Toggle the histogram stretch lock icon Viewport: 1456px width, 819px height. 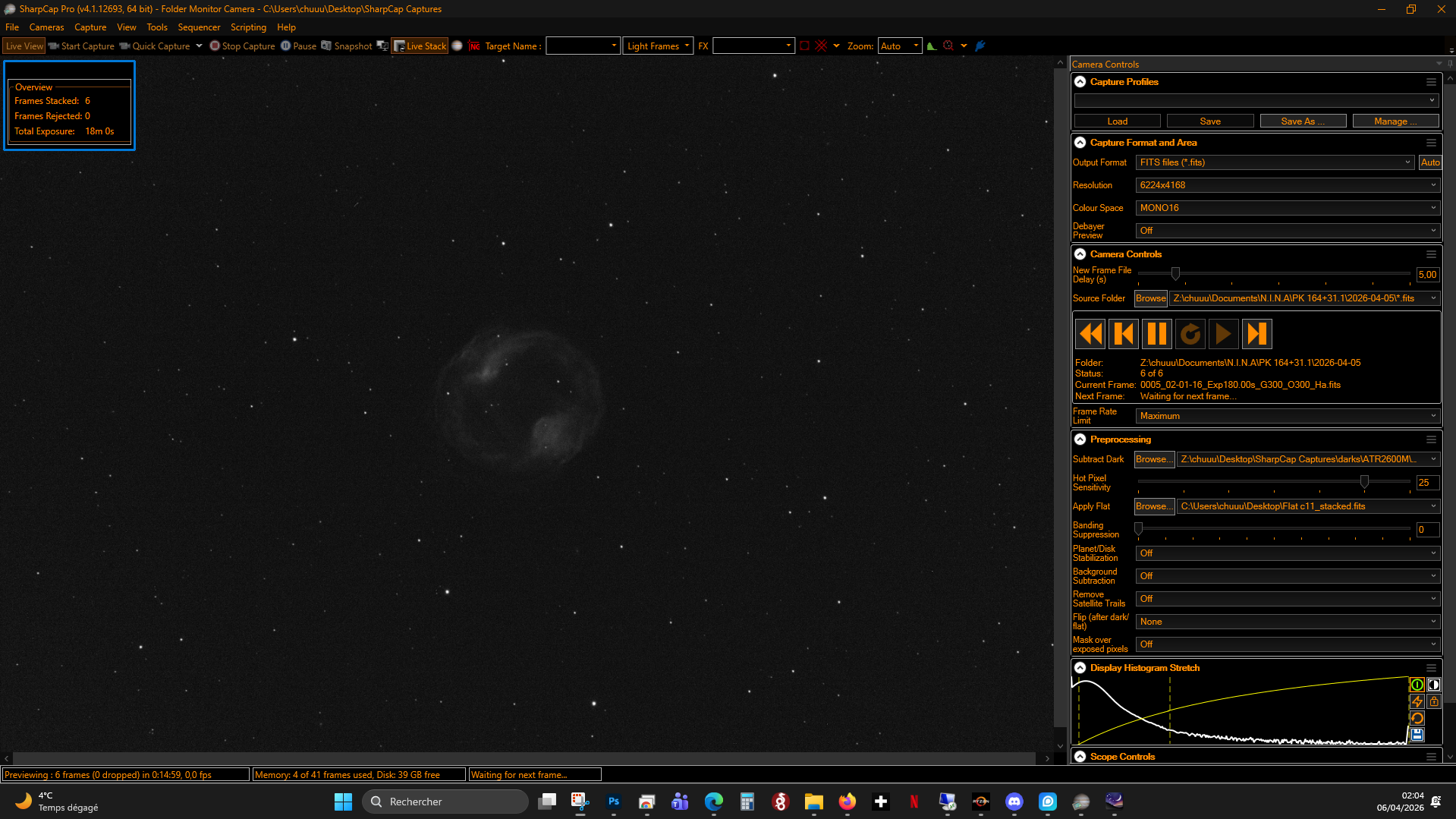click(x=1433, y=701)
